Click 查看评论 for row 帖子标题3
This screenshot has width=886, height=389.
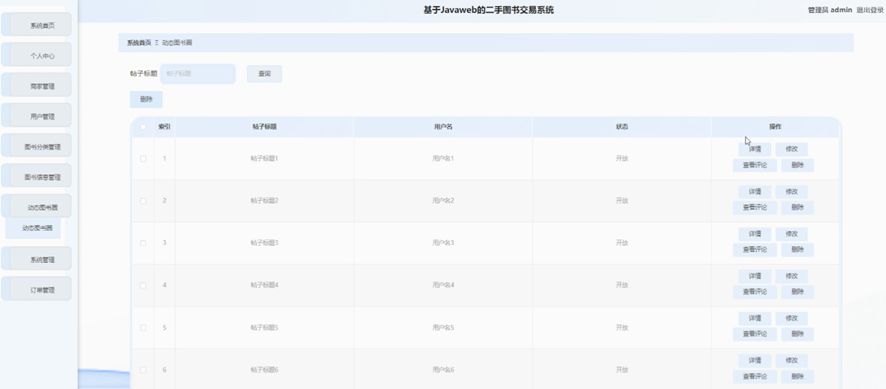click(x=754, y=250)
